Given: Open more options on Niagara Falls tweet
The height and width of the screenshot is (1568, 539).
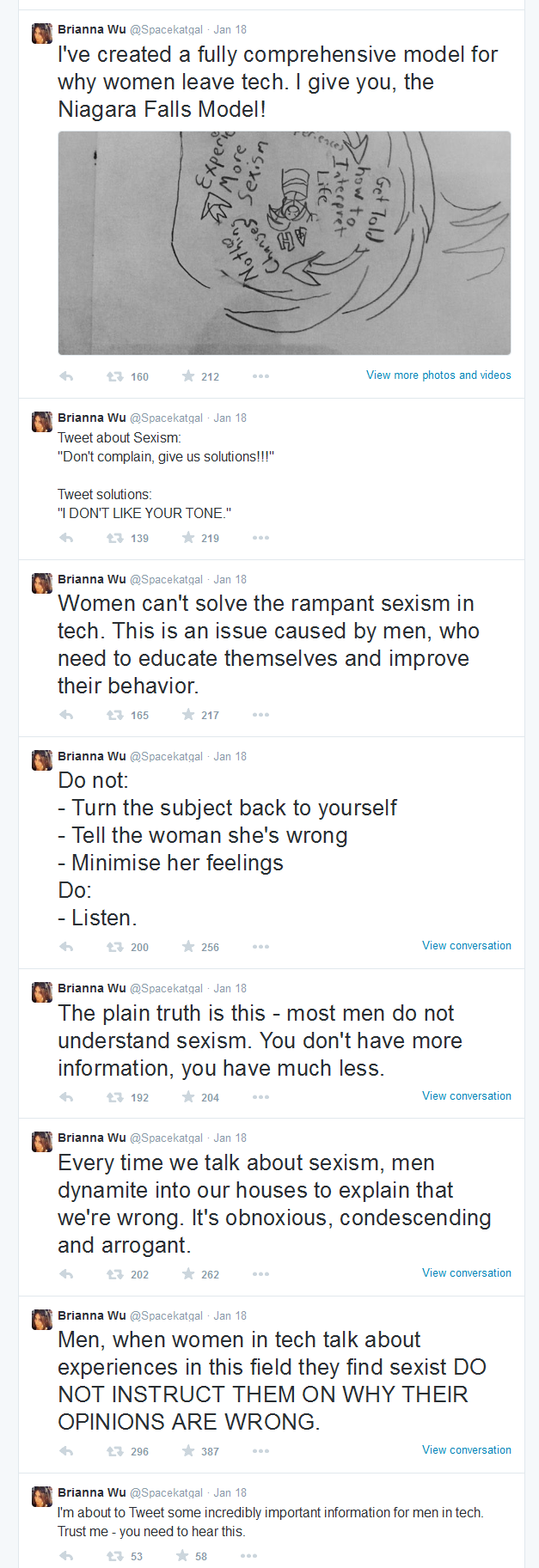Looking at the screenshot, I should (x=261, y=376).
